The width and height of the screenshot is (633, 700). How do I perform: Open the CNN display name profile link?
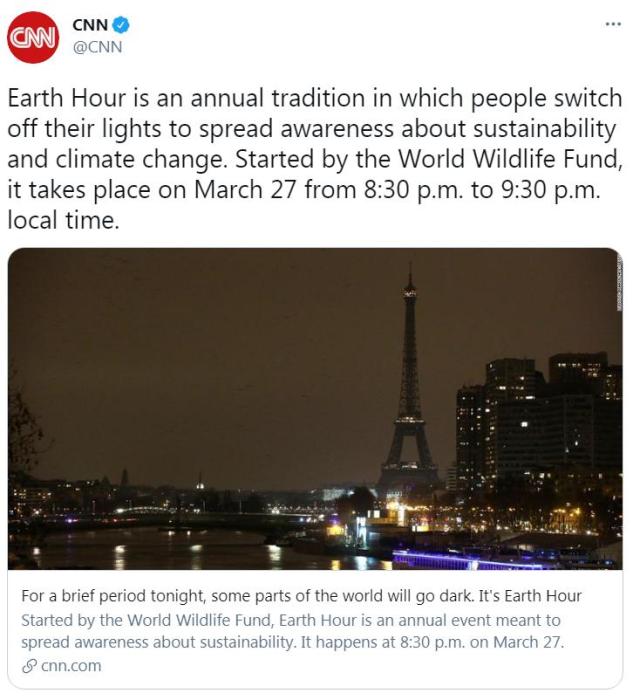(90, 25)
